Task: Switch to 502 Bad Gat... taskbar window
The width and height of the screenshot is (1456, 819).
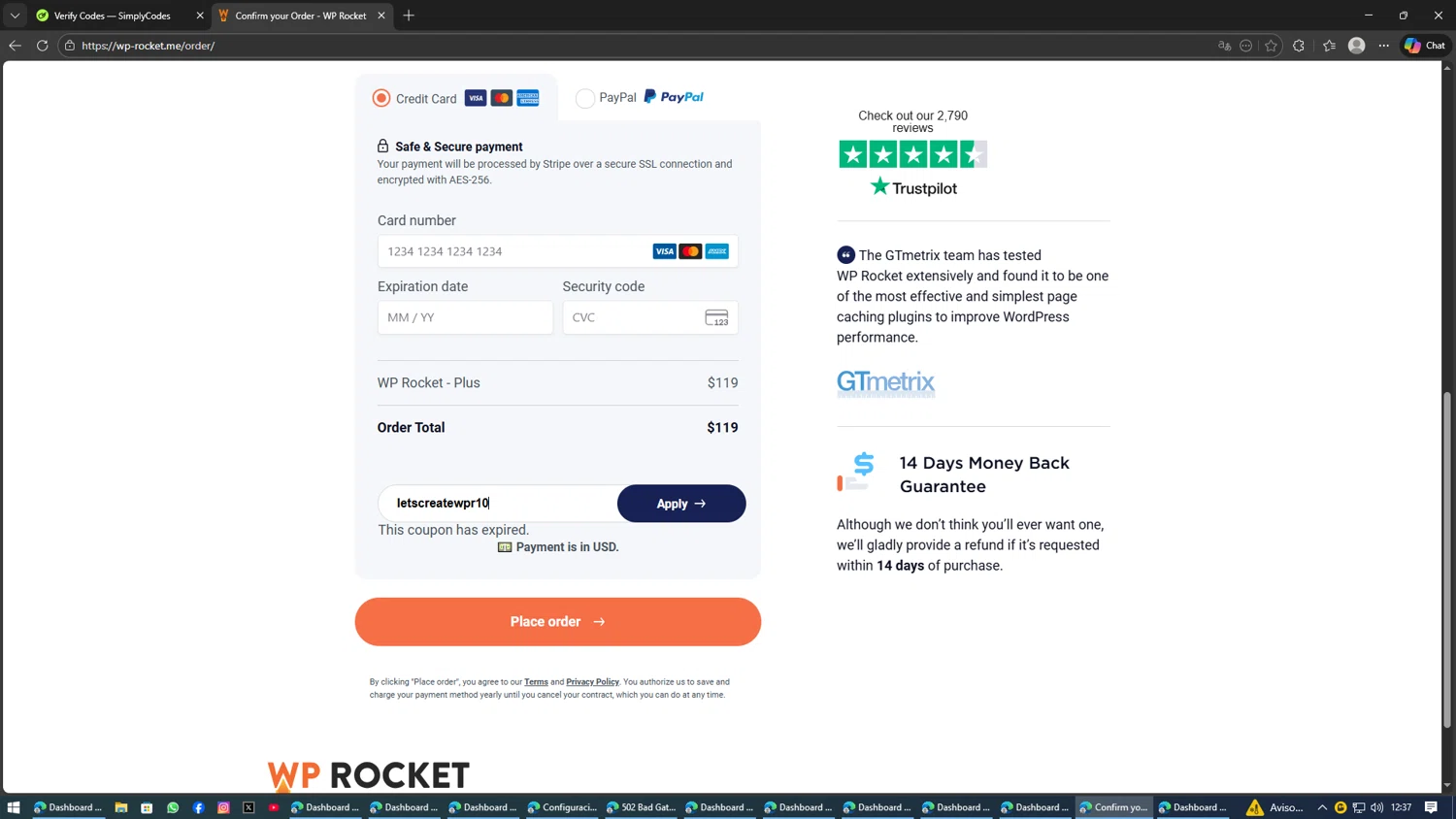Action: (642, 807)
